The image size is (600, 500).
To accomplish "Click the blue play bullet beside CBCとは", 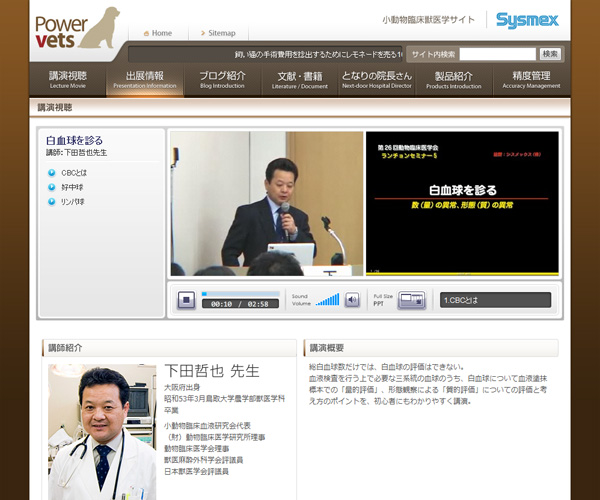I will pos(51,173).
